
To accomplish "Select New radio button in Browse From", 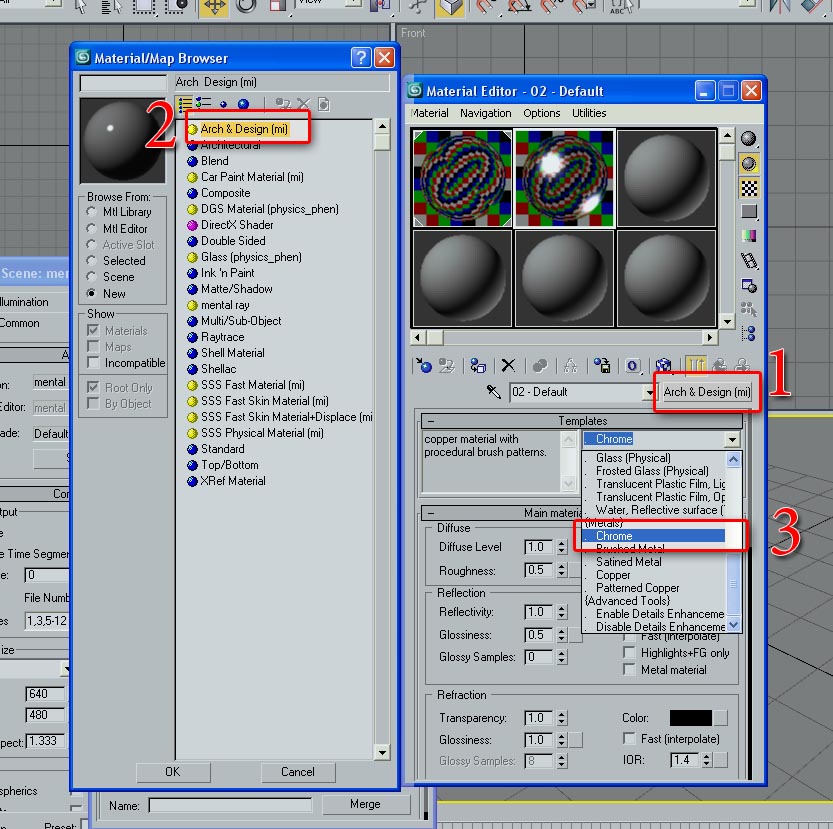I will (x=91, y=293).
